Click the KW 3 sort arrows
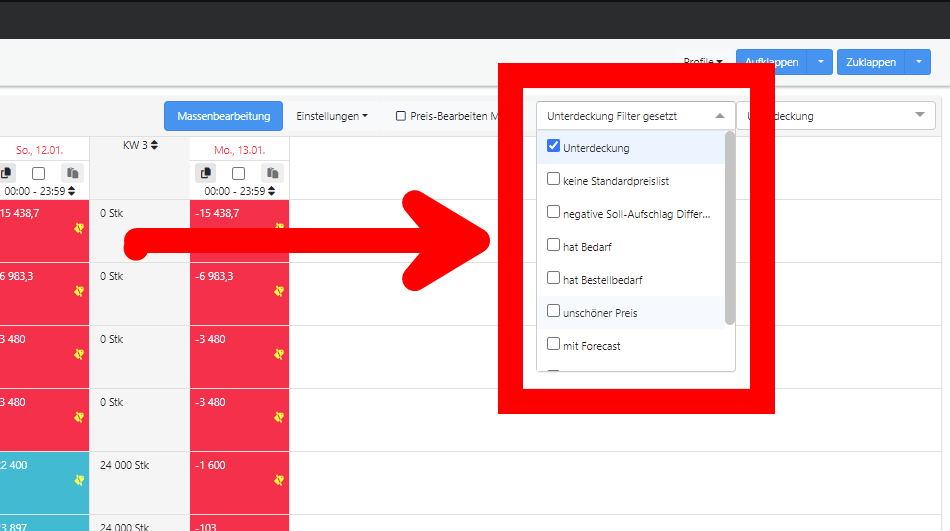This screenshot has width=950, height=531. pyautogui.click(x=154, y=145)
